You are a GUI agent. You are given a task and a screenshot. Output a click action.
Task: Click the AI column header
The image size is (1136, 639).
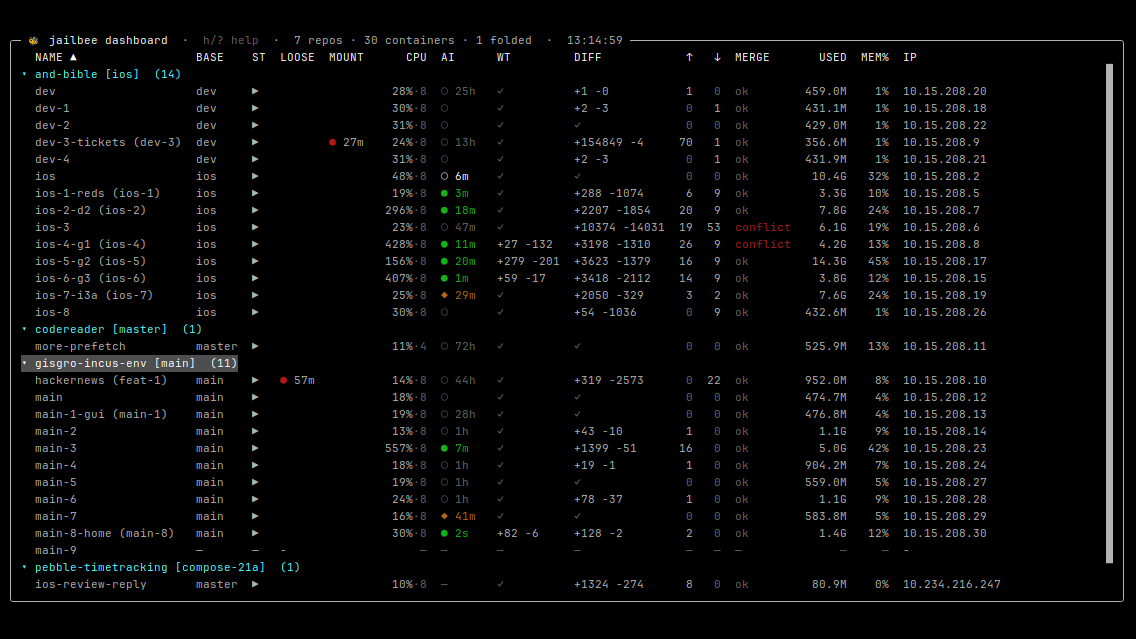pos(448,57)
